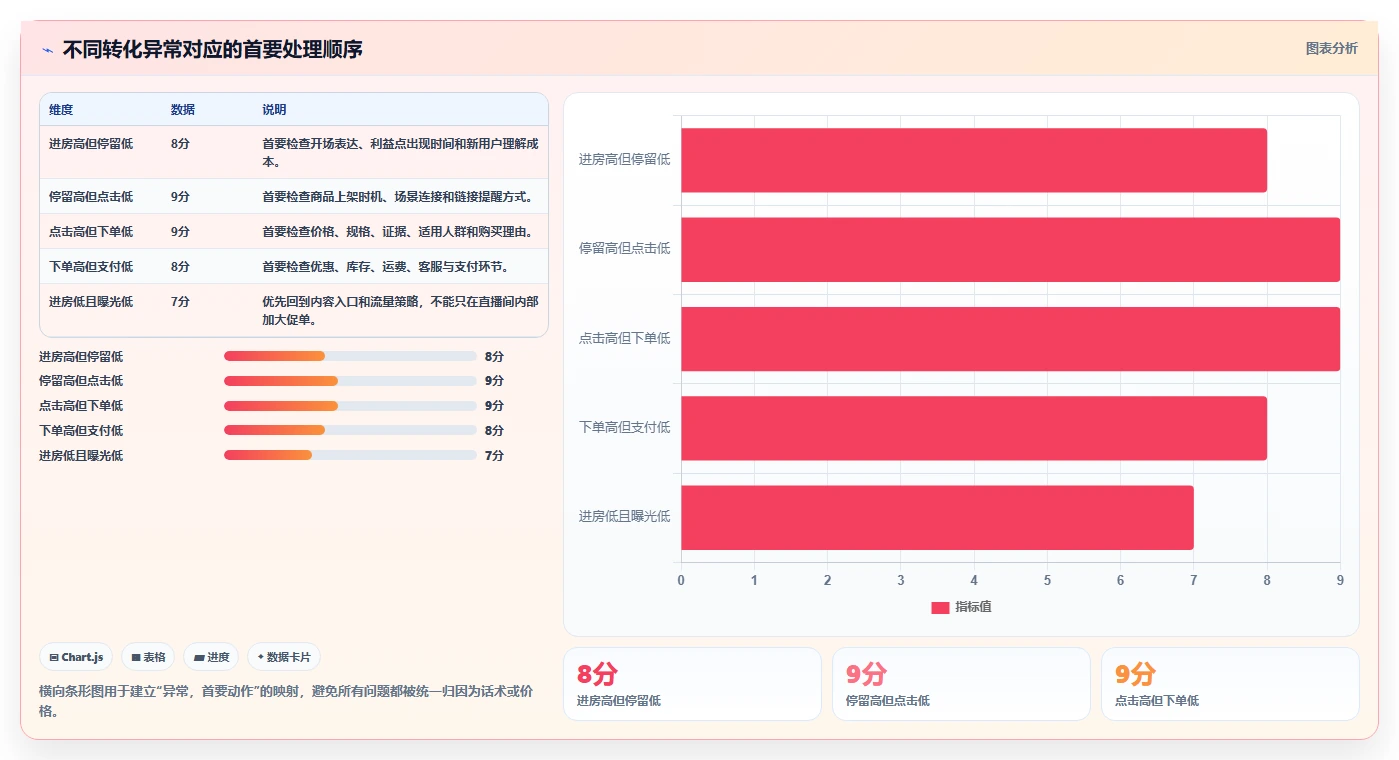Open the 9分 停留高但点击低 data card
This screenshot has height=760, width=1399.
[961, 684]
